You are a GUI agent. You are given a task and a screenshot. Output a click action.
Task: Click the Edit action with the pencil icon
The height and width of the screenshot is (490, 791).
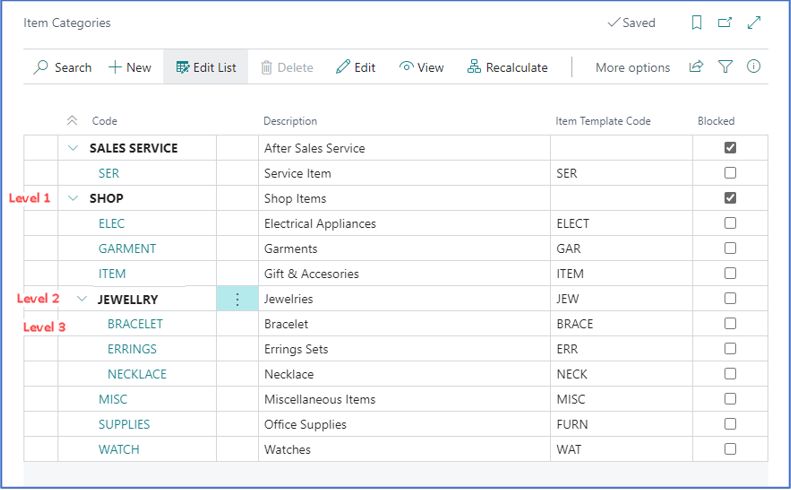(x=356, y=68)
